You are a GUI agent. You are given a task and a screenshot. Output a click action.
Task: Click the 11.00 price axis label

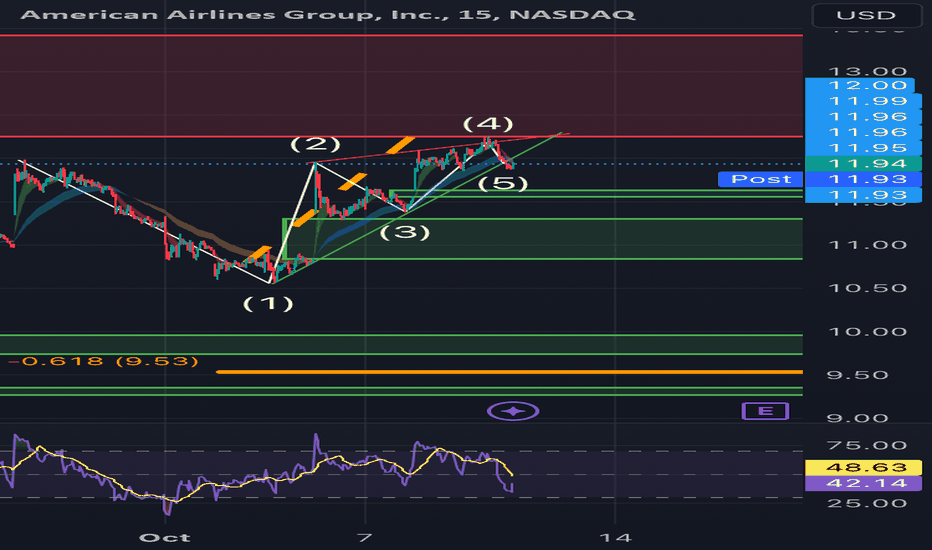(867, 245)
